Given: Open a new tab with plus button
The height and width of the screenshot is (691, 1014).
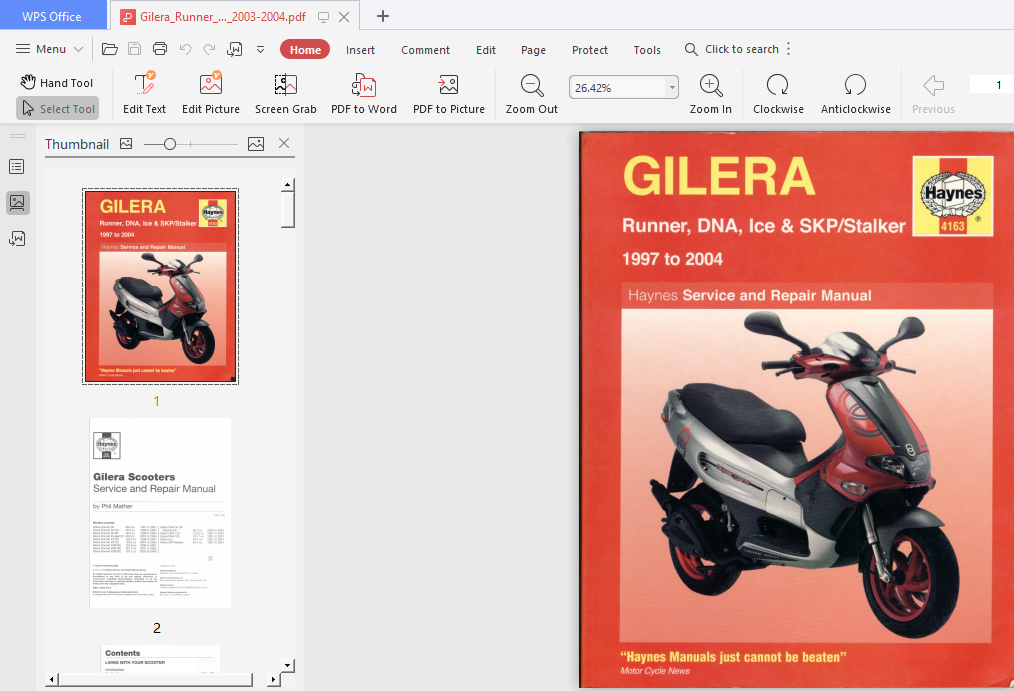Looking at the screenshot, I should pos(383,16).
